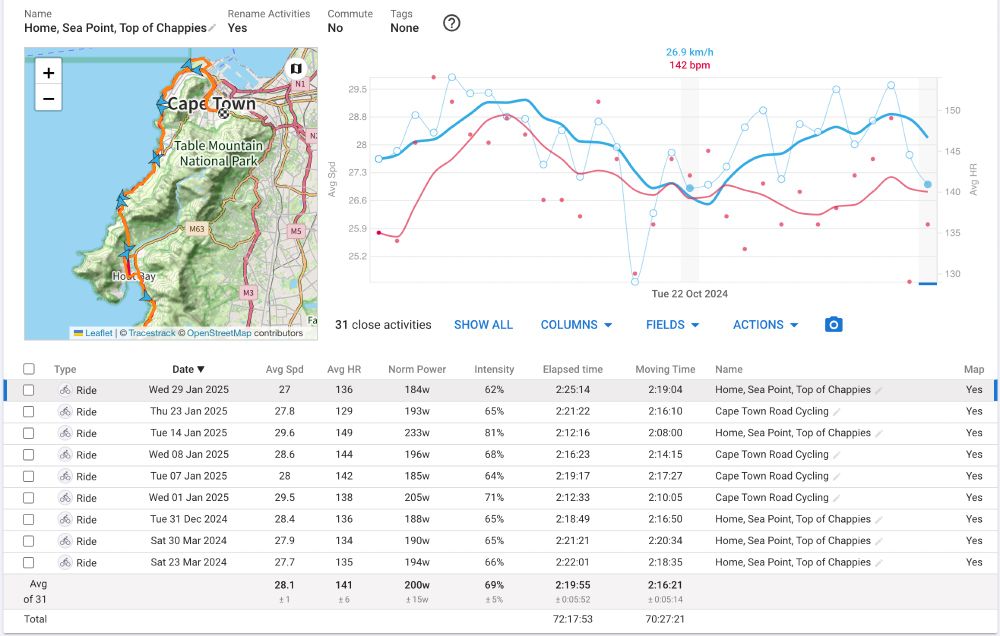Click the 233w Norm Power cell
This screenshot has width=1000, height=636.
[x=417, y=433]
